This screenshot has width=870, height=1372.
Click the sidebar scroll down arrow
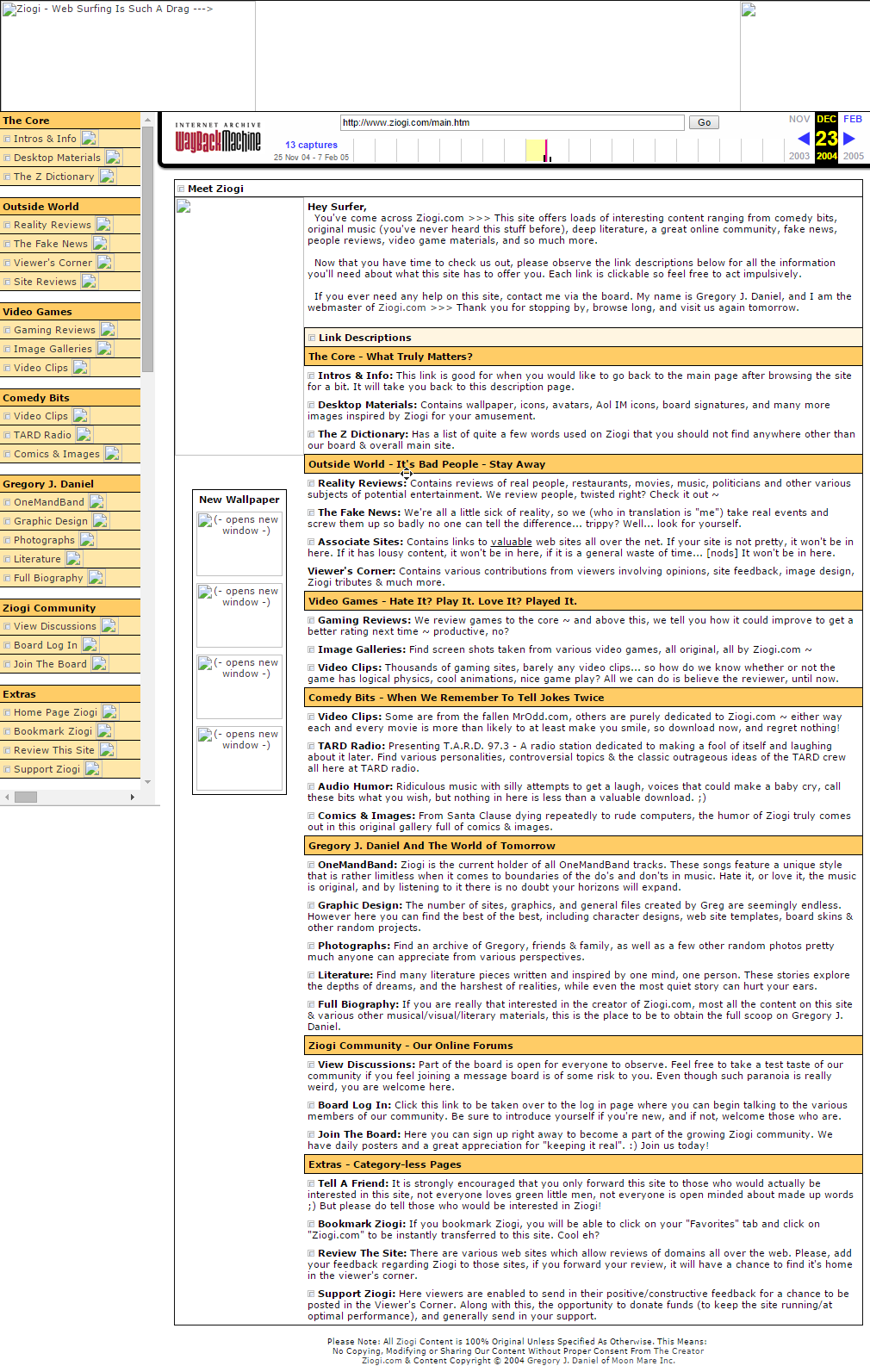(148, 782)
